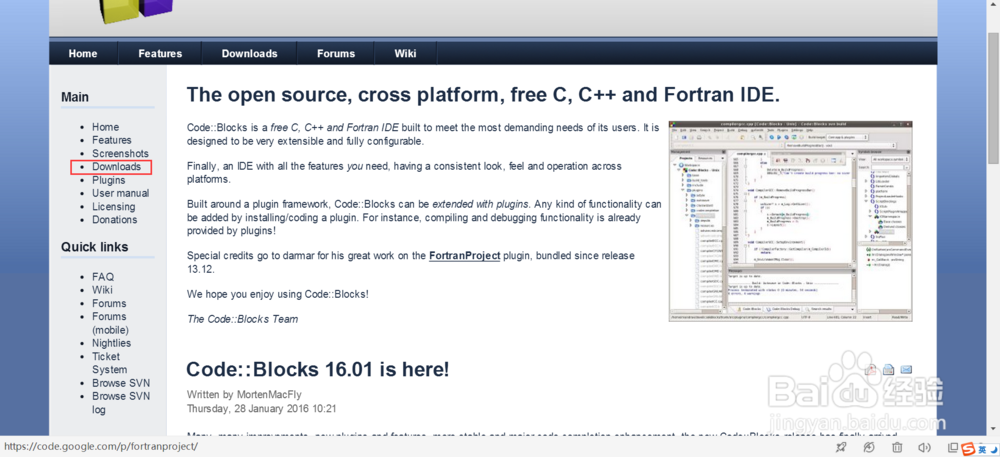The image size is (1000, 457).
Task: Click the Sogou input method S icon
Action: 968,448
